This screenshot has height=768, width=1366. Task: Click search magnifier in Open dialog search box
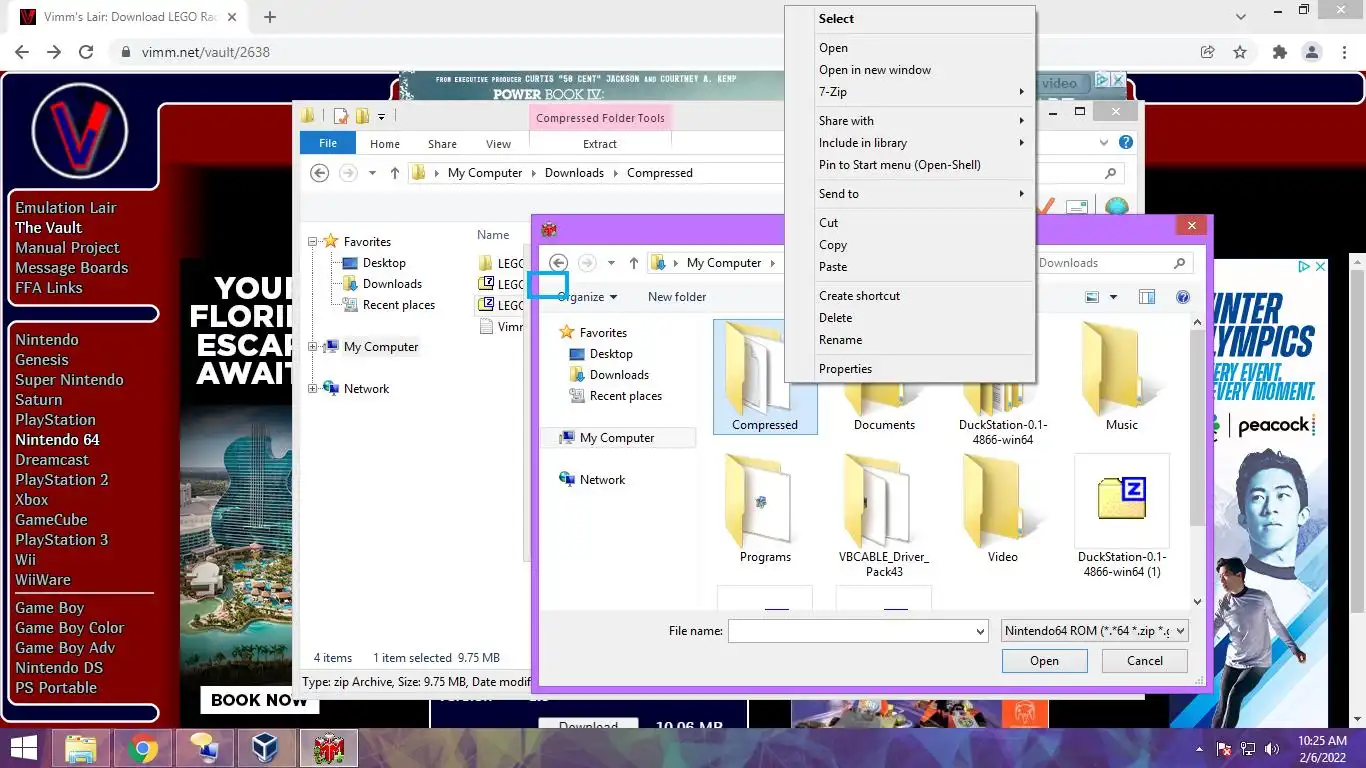click(1180, 263)
